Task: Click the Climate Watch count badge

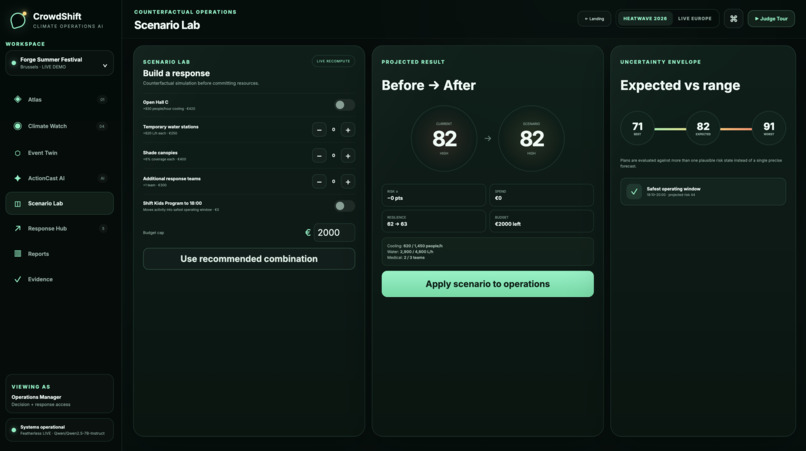Action: pos(102,126)
